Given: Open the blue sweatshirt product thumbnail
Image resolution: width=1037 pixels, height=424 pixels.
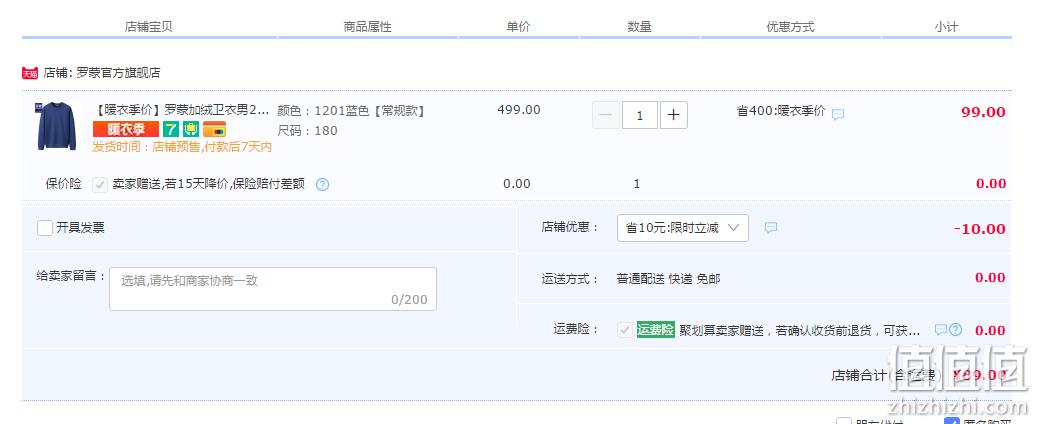Looking at the screenshot, I should tap(57, 126).
